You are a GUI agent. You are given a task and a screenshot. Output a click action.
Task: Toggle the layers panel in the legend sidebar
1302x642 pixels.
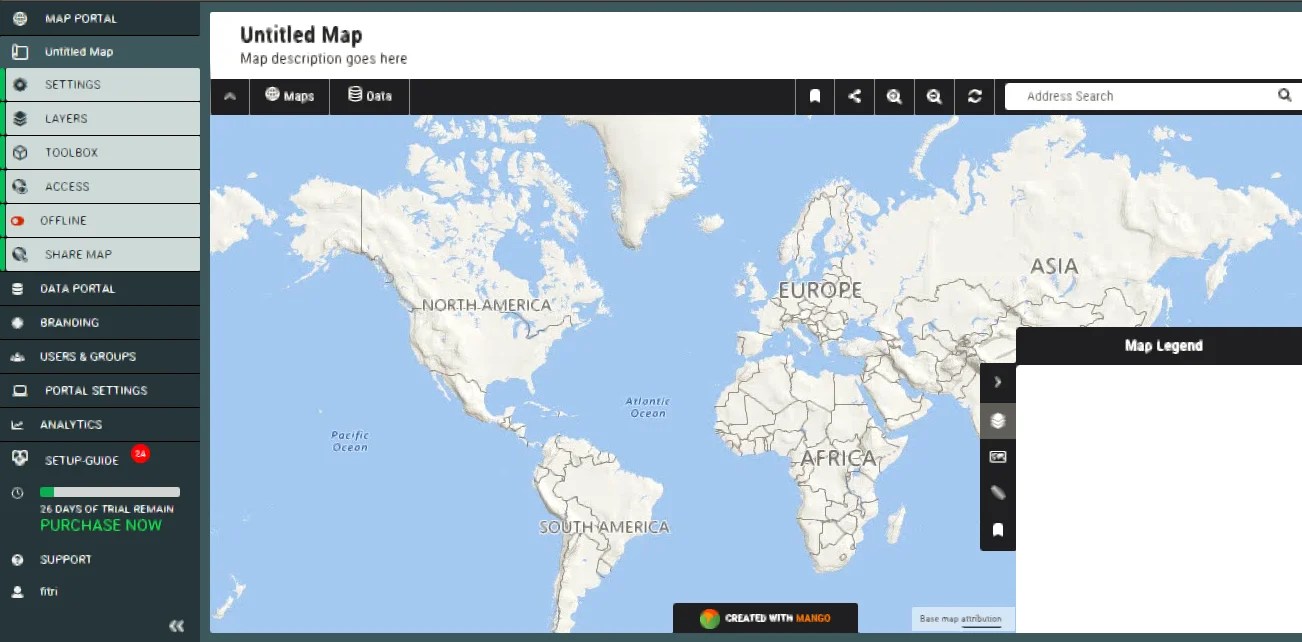[997, 420]
